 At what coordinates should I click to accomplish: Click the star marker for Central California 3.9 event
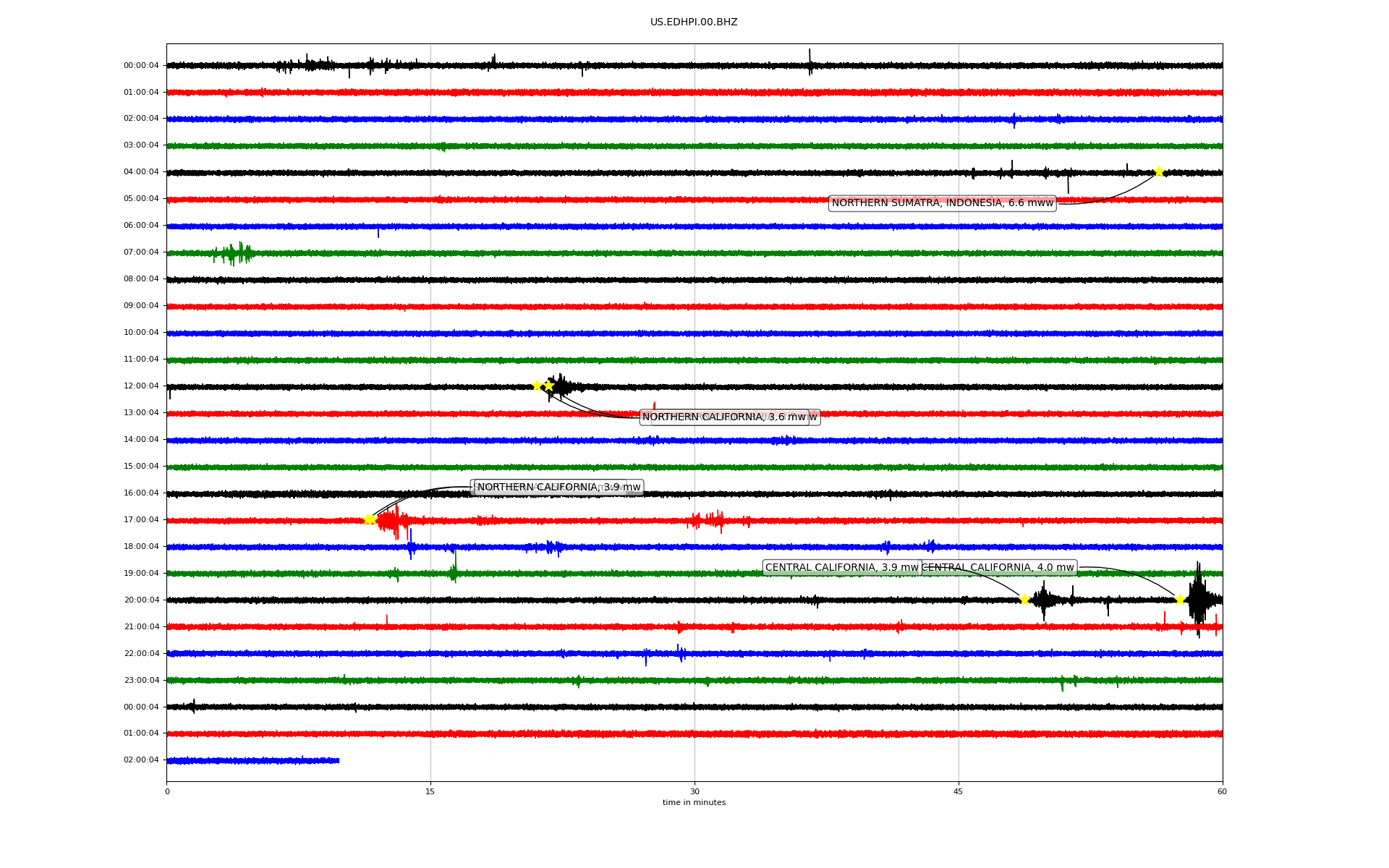click(x=1024, y=600)
